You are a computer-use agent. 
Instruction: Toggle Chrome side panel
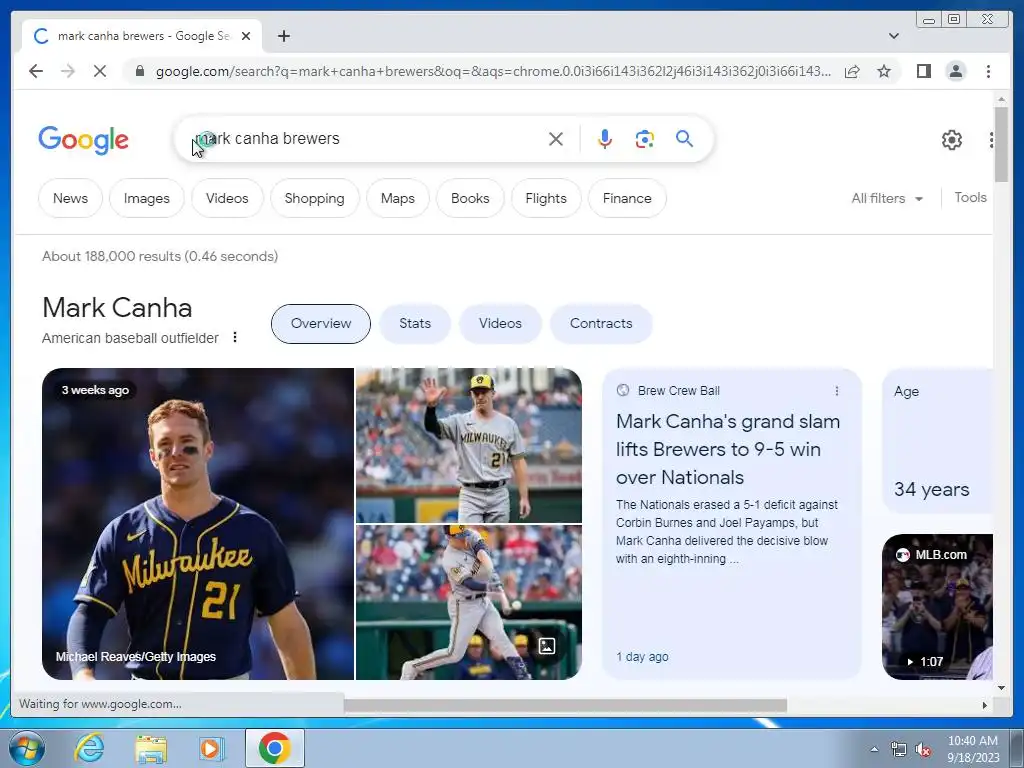click(923, 71)
